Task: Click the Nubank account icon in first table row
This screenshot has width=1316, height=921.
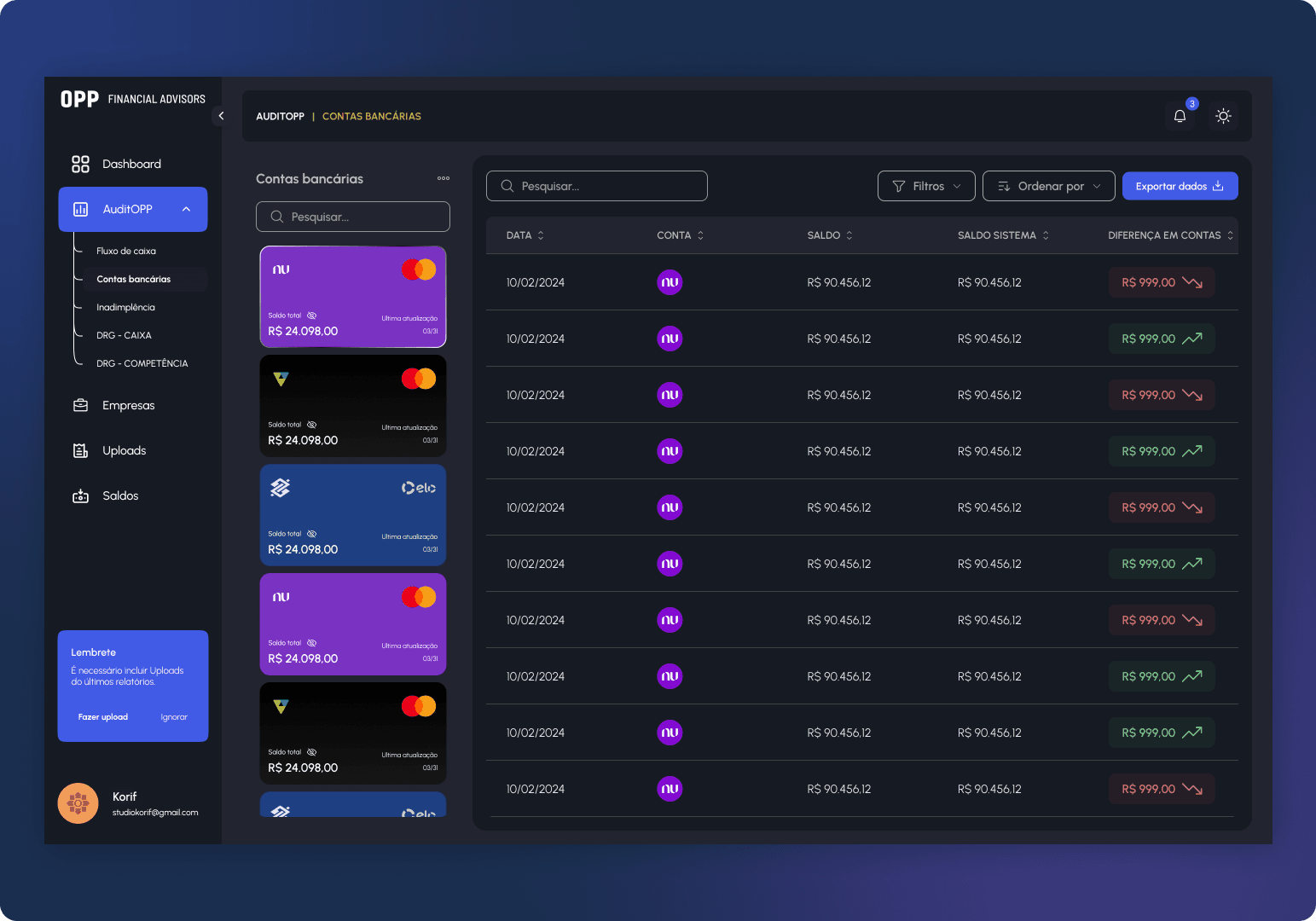Action: (670, 282)
